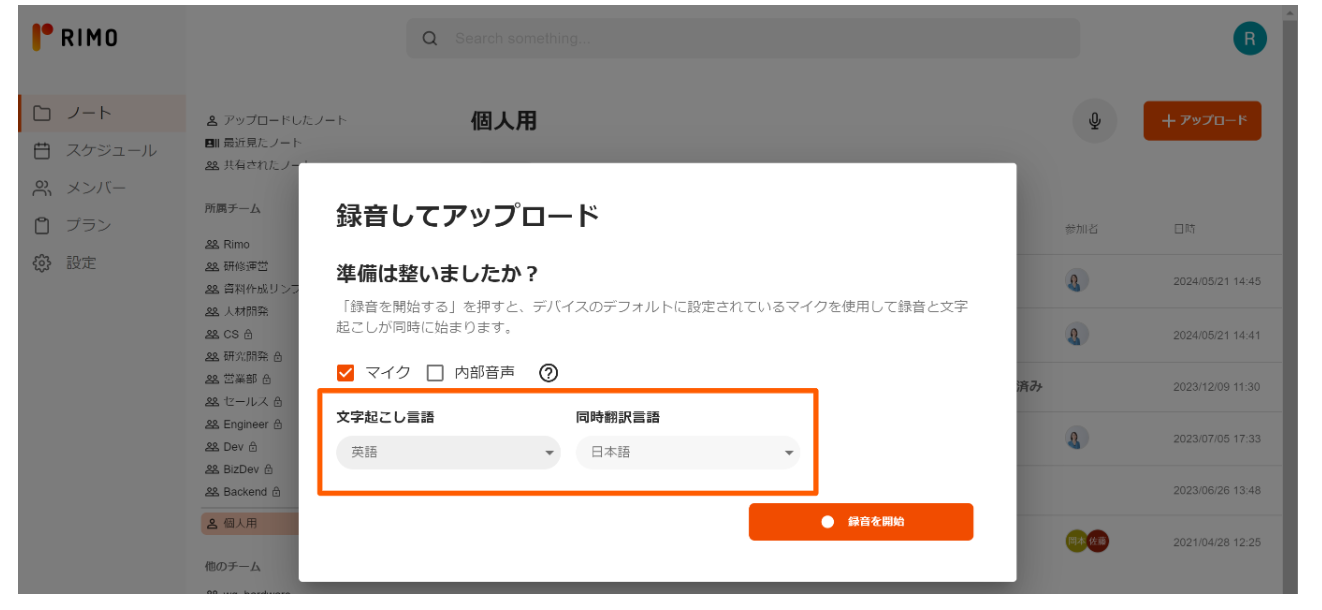Click the 佐藤 avatar in the 2021/04/28 row

coord(1097,541)
